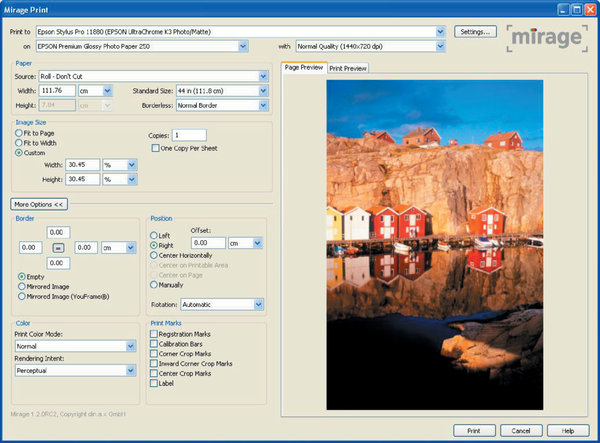
Task: Click the link border values icon
Action: (x=58, y=246)
